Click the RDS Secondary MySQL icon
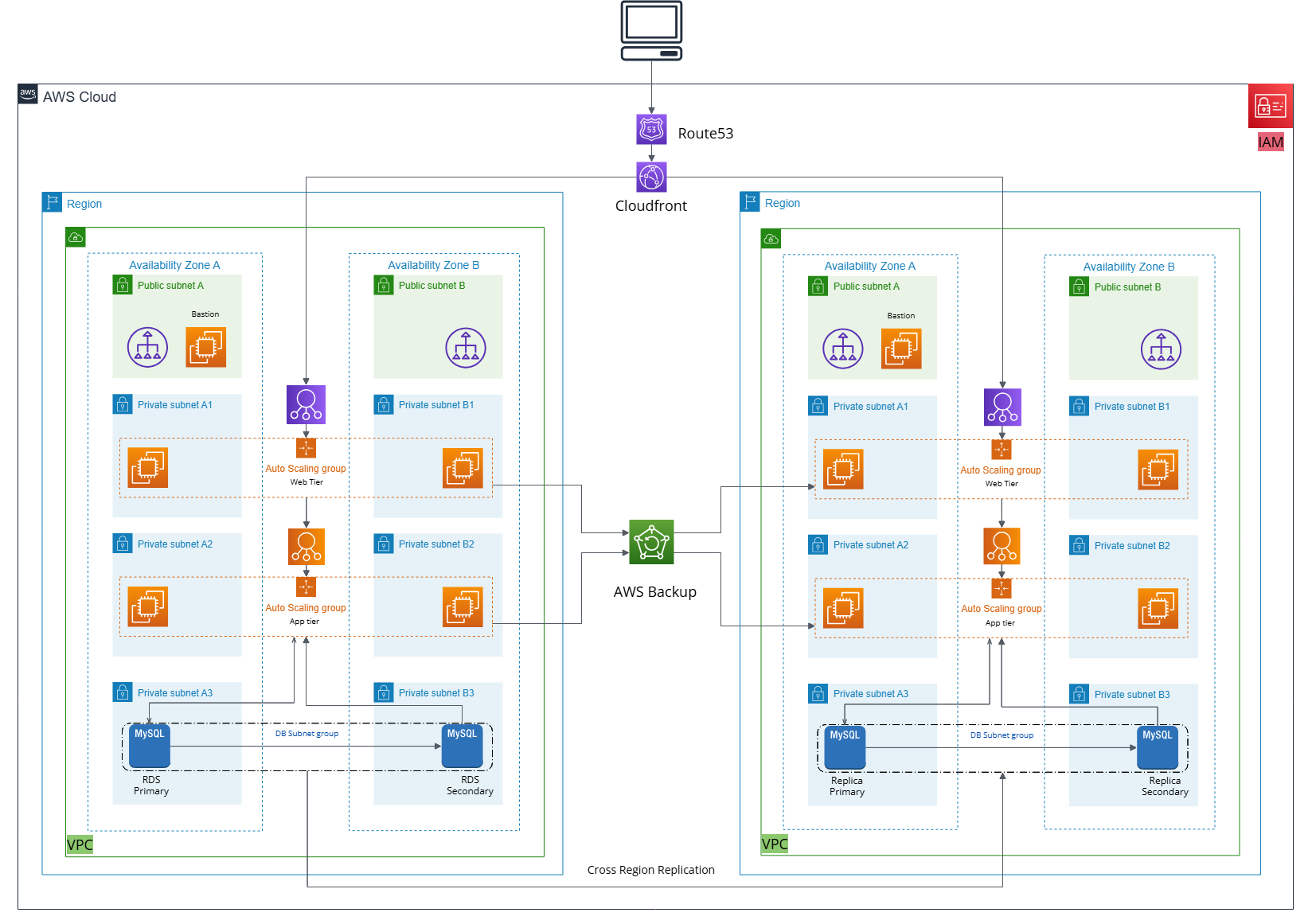1312x924 pixels. tap(463, 747)
